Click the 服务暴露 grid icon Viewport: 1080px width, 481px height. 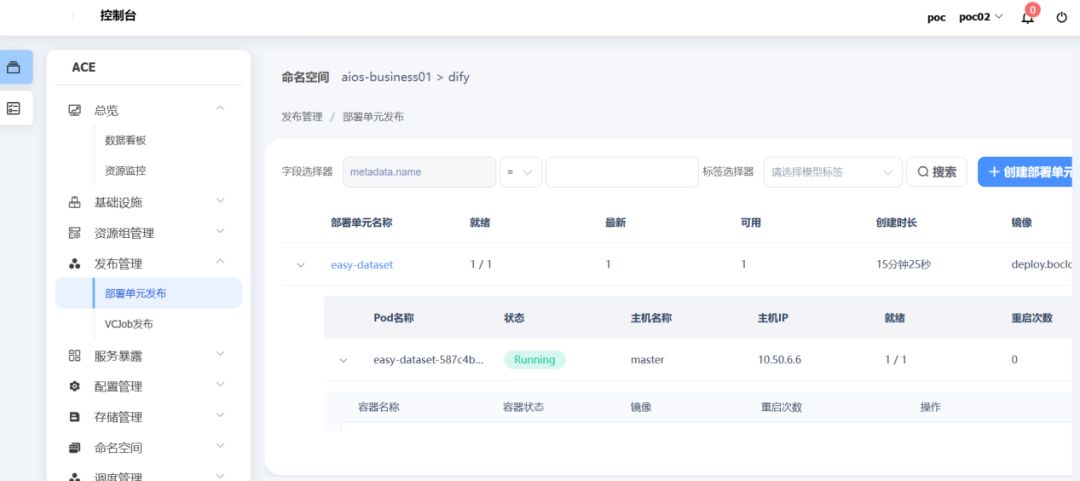coord(74,356)
